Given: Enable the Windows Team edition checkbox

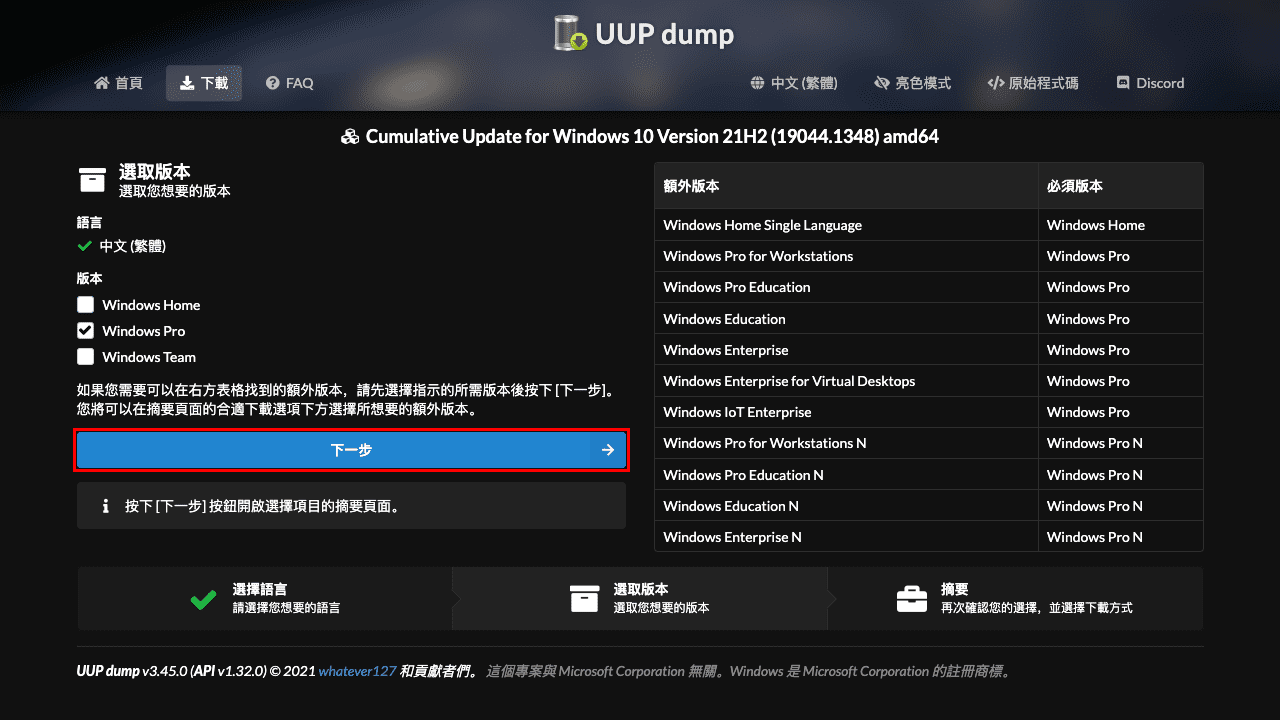Looking at the screenshot, I should pos(85,357).
